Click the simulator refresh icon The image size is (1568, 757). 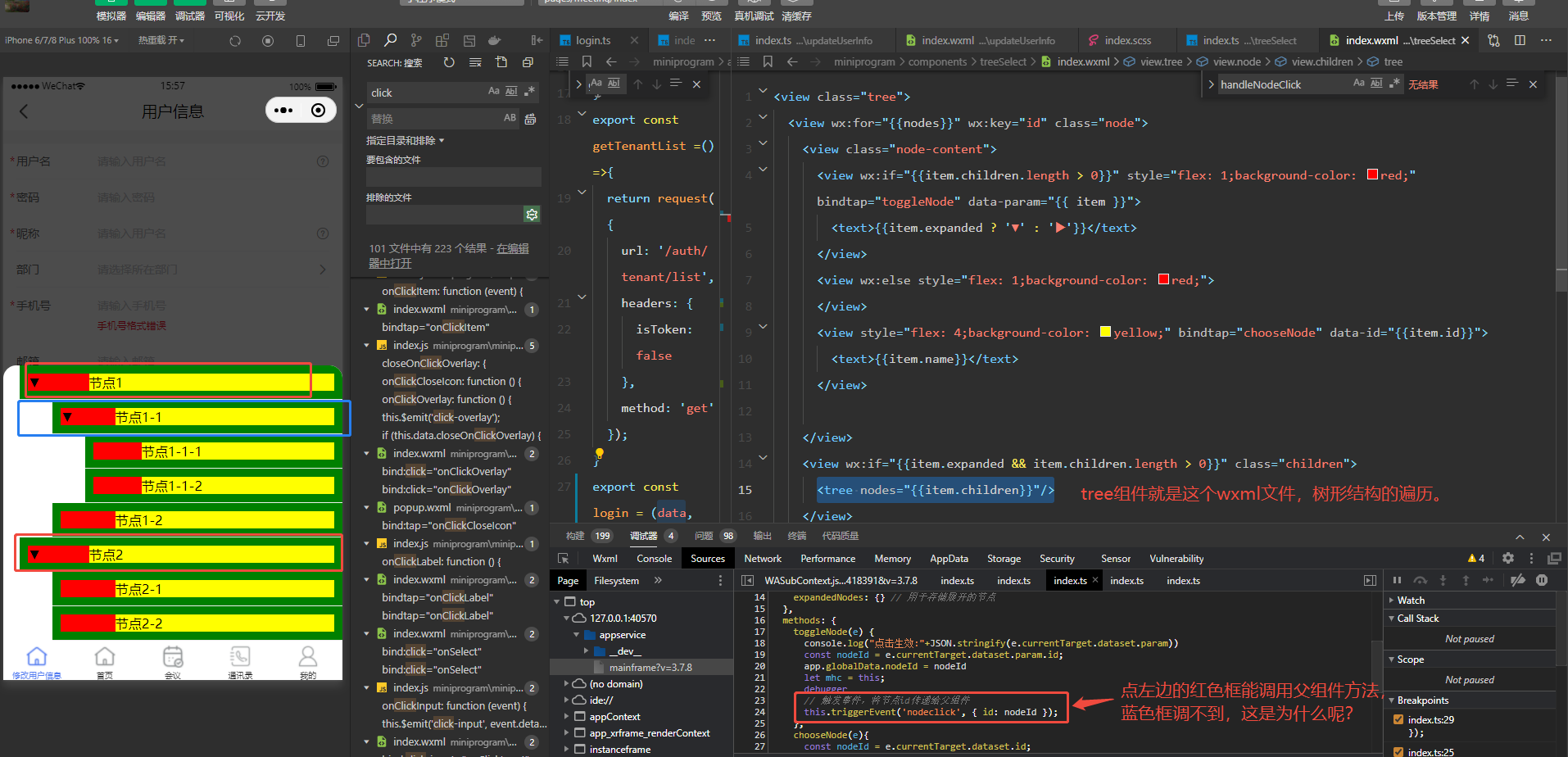pyautogui.click(x=235, y=41)
